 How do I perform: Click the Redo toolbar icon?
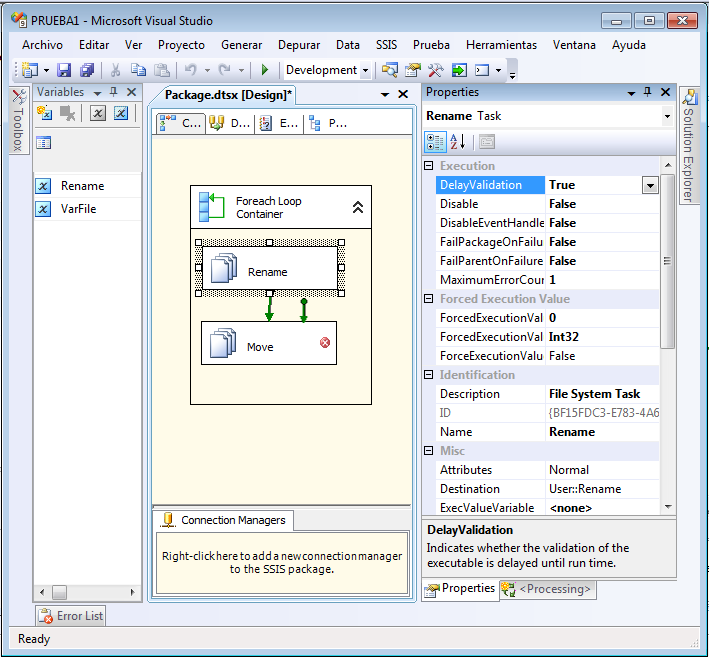click(224, 70)
